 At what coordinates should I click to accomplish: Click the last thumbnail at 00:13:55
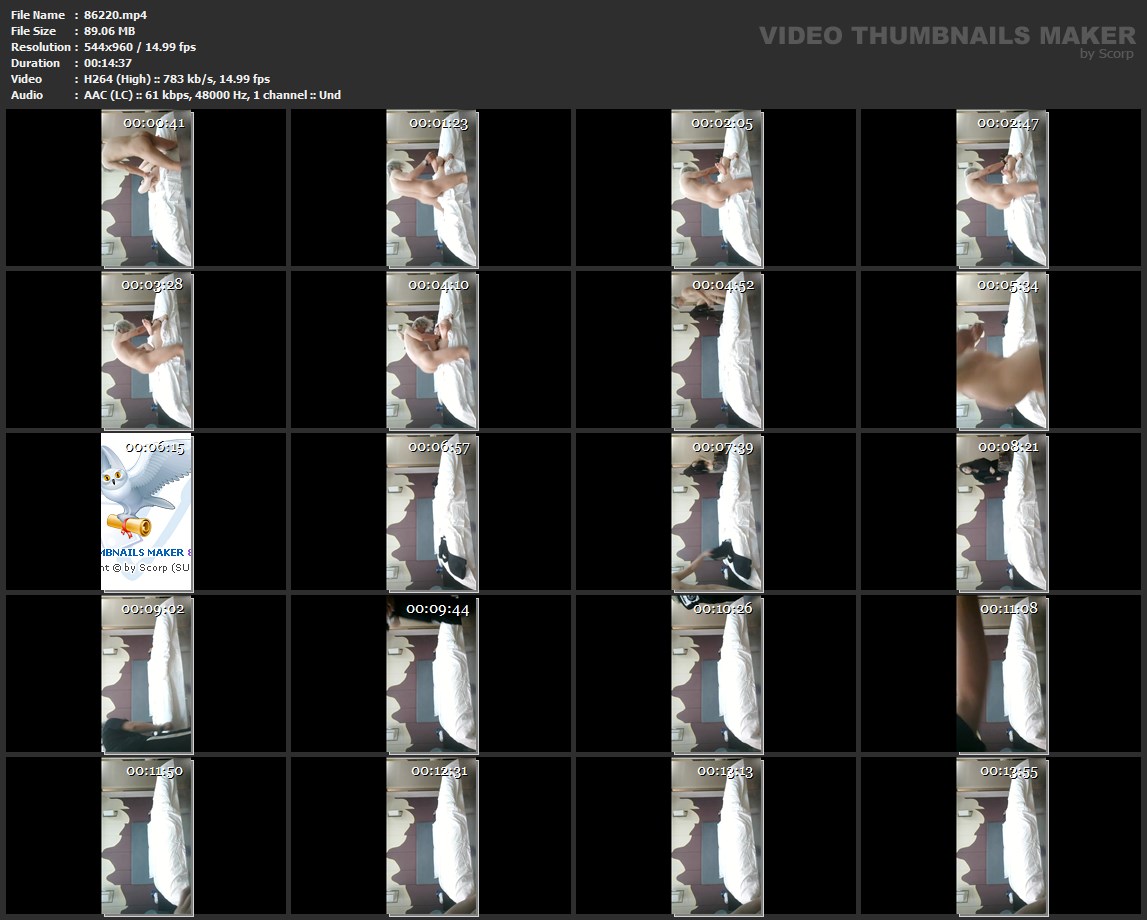pos(1001,836)
